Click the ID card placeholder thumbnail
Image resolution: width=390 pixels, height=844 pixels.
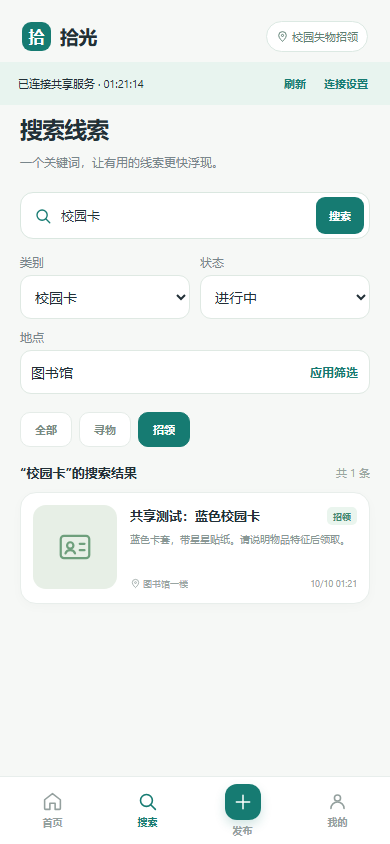point(75,547)
